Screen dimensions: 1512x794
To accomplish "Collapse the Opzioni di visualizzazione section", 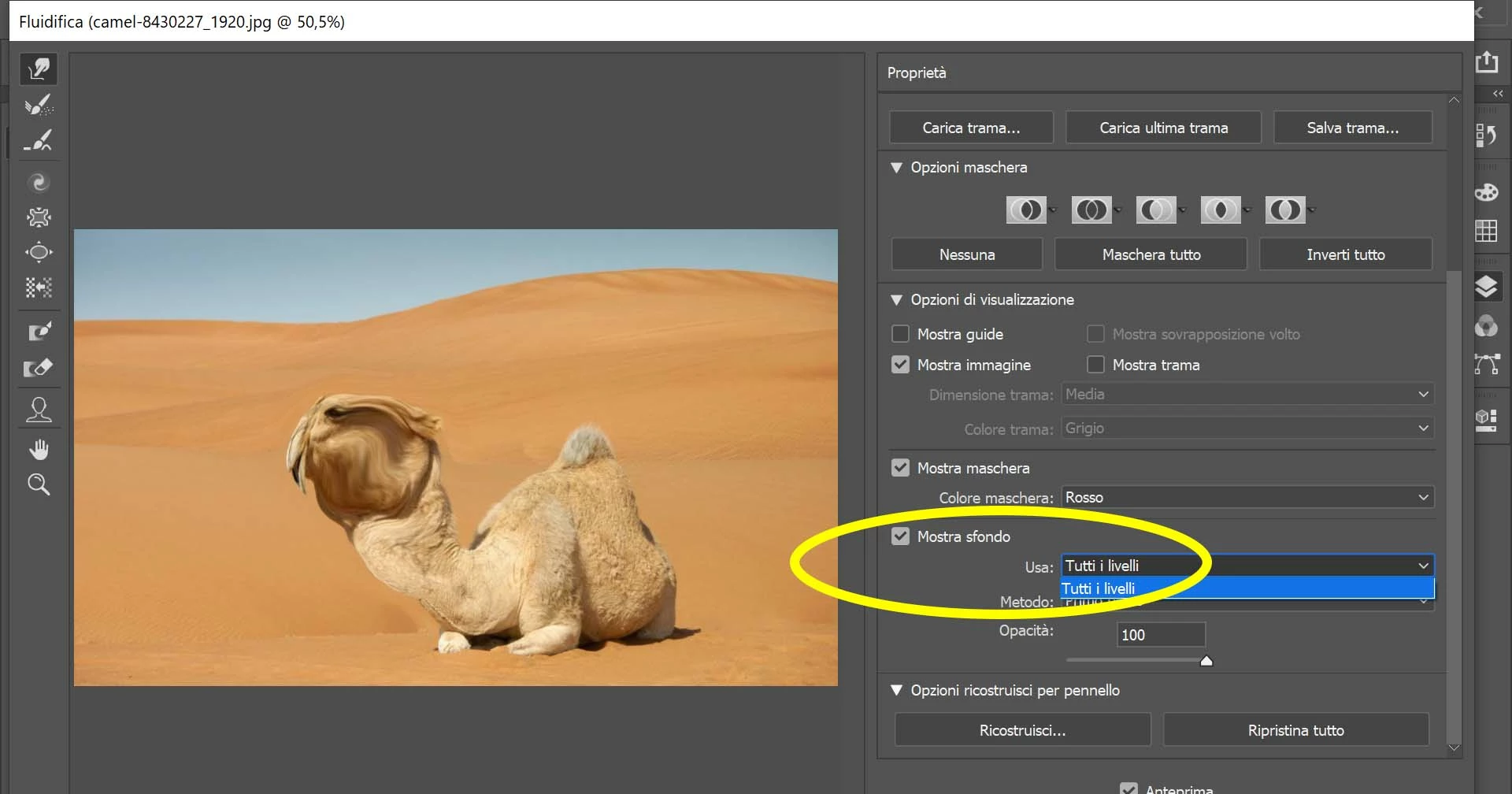I will [896, 300].
